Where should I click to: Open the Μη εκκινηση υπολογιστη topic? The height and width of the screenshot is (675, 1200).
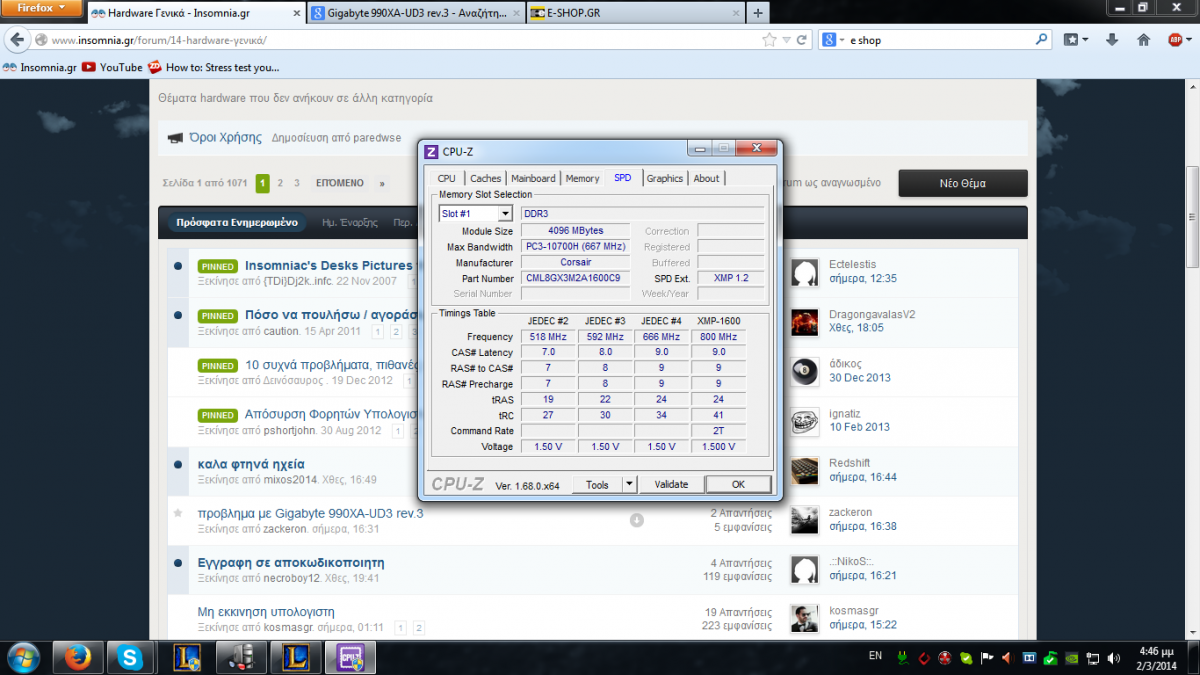click(266, 612)
